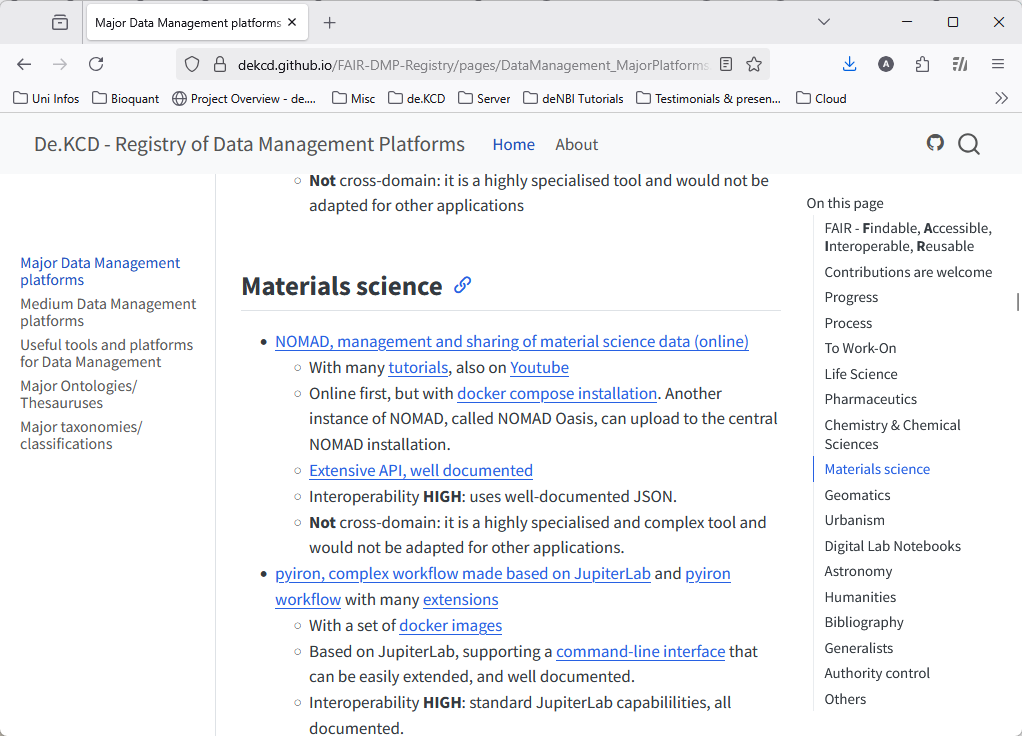Screen dimensions: 1022x736
Task: Open Firefox downloads panel
Action: pyautogui.click(x=849, y=64)
